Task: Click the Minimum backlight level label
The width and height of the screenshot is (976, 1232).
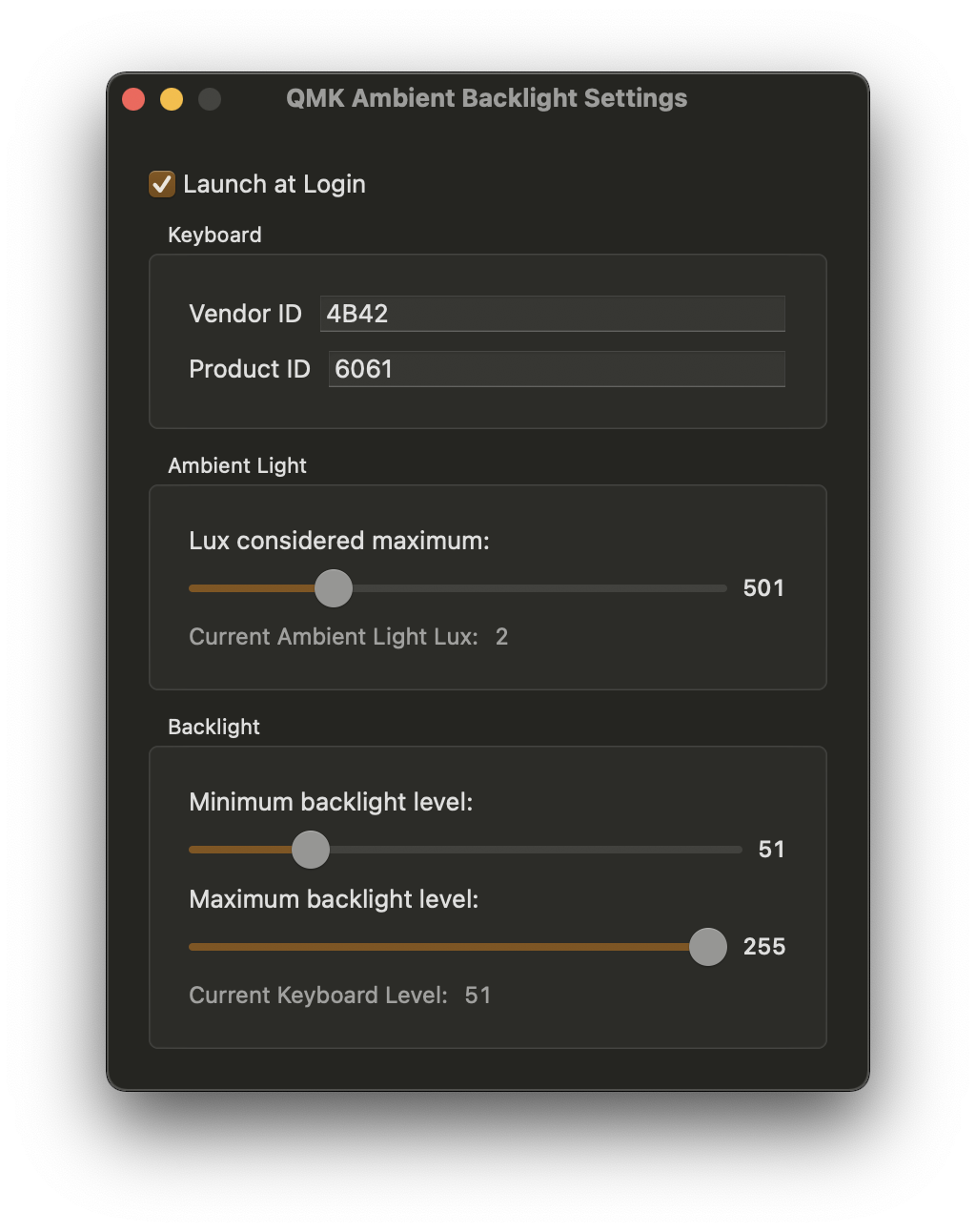Action: click(x=331, y=802)
